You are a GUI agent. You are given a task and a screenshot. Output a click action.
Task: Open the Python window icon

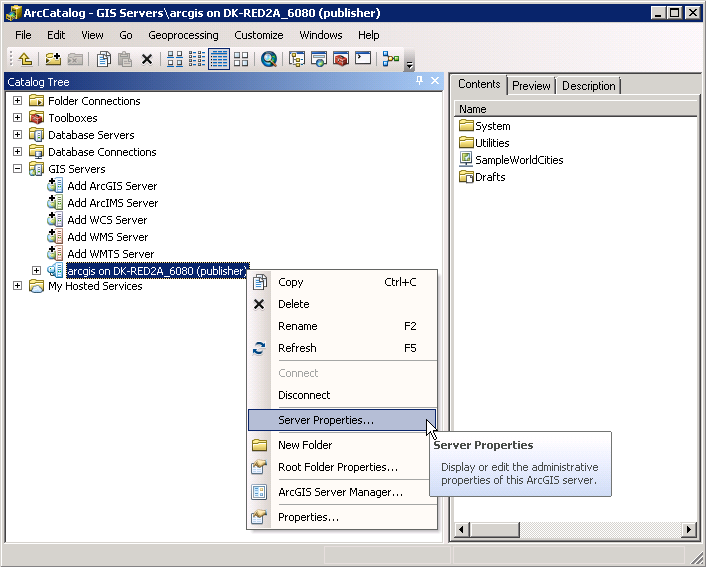coord(363,59)
